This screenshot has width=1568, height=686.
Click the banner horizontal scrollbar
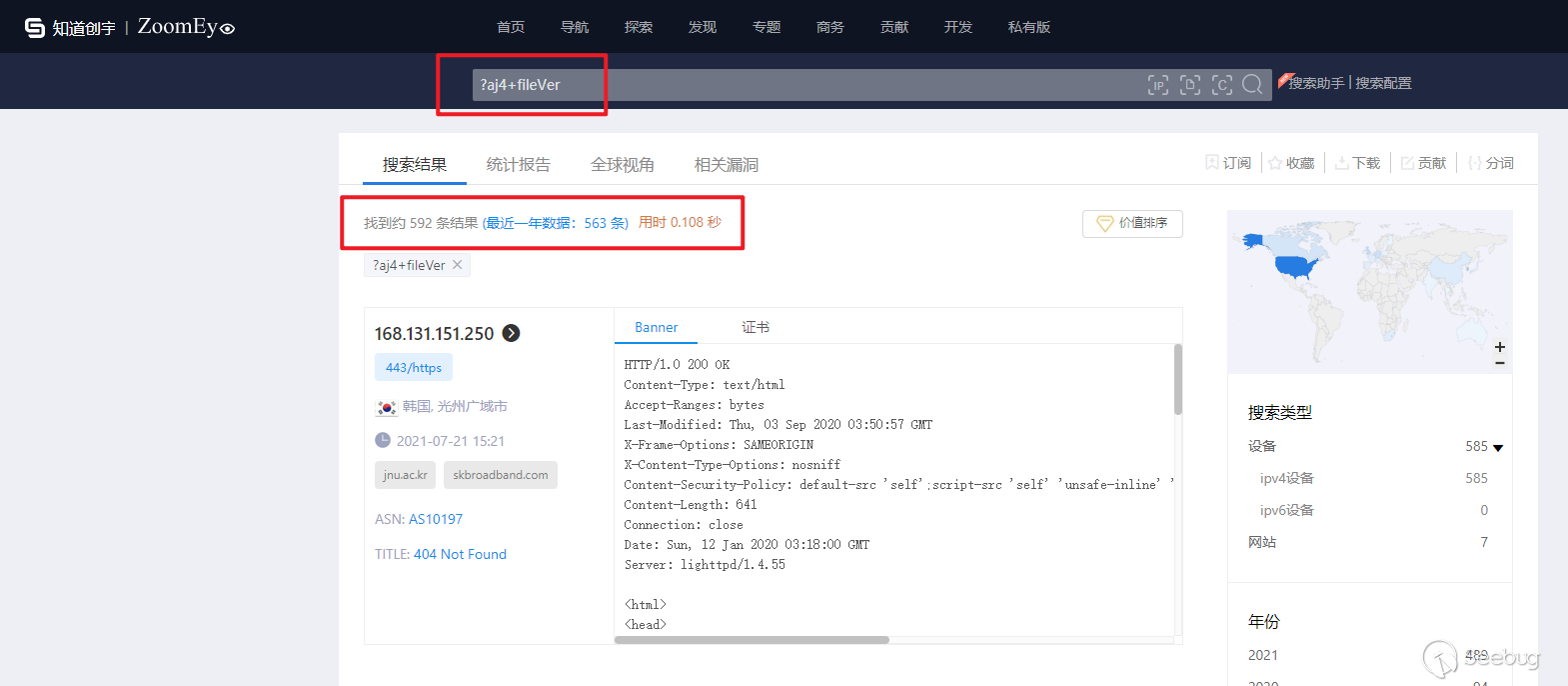pos(752,640)
